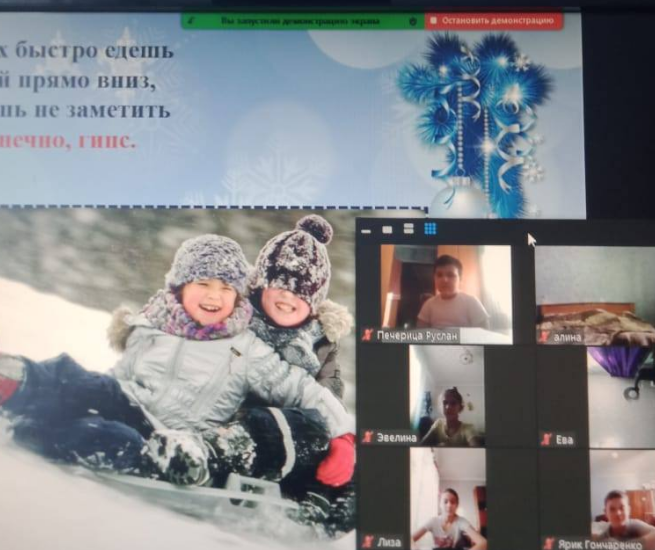Hide the video panel using the dash icon
This screenshot has width=655, height=550.
click(367, 229)
